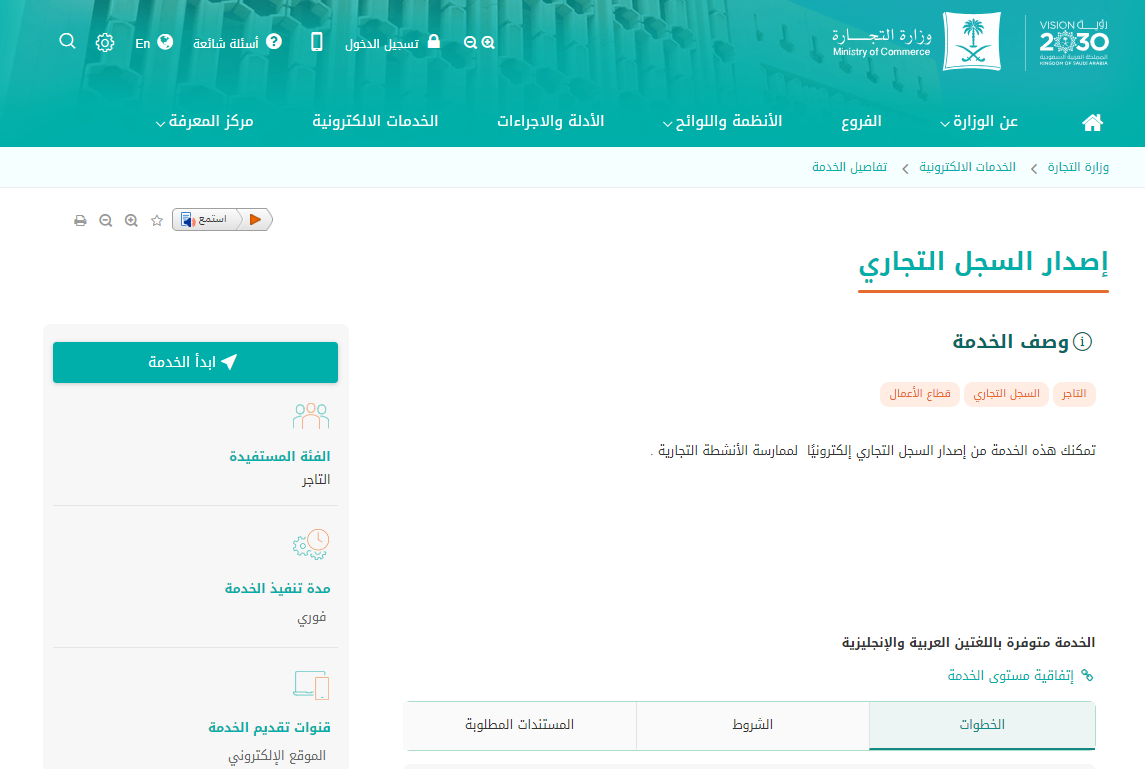
Task: Click the ابدأ الخدمة start service button
Action: point(195,362)
